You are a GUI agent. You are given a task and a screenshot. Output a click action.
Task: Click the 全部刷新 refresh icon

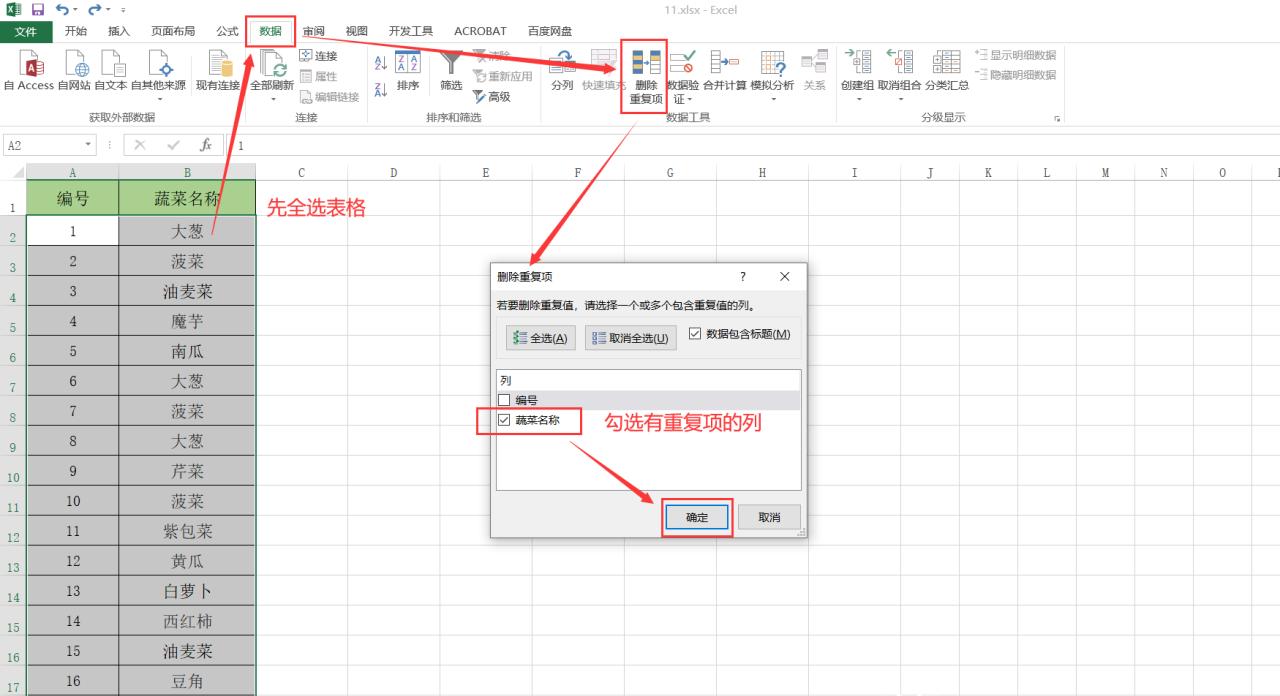click(271, 64)
